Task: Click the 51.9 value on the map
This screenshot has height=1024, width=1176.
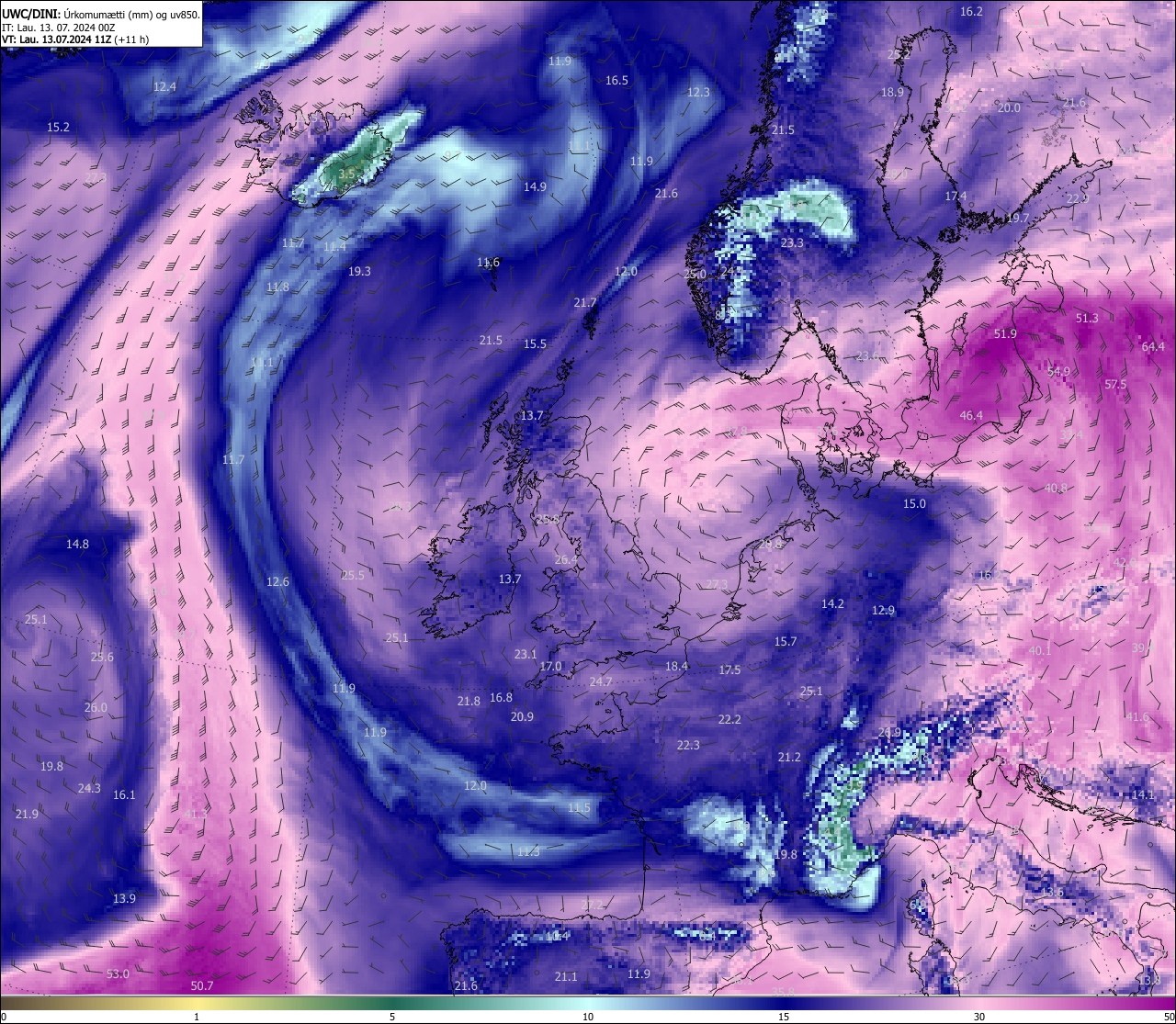Action: pos(1005,333)
